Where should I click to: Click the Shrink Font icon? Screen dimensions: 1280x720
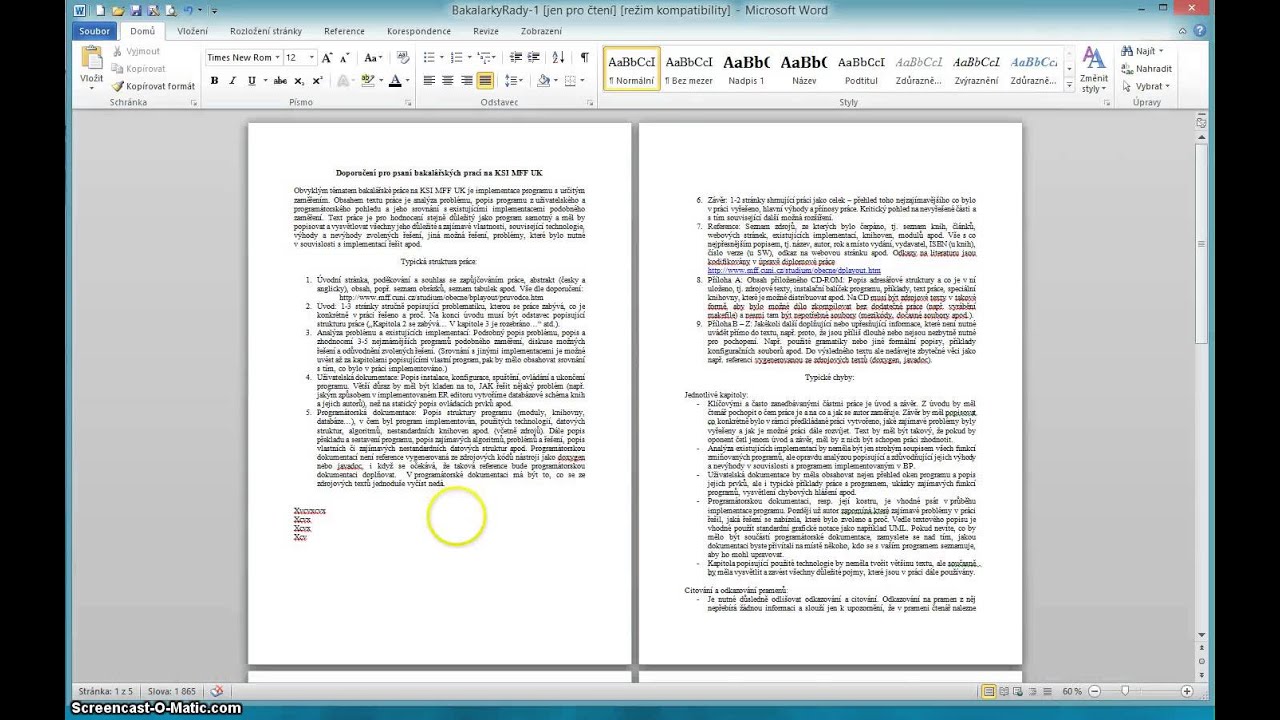click(x=345, y=58)
